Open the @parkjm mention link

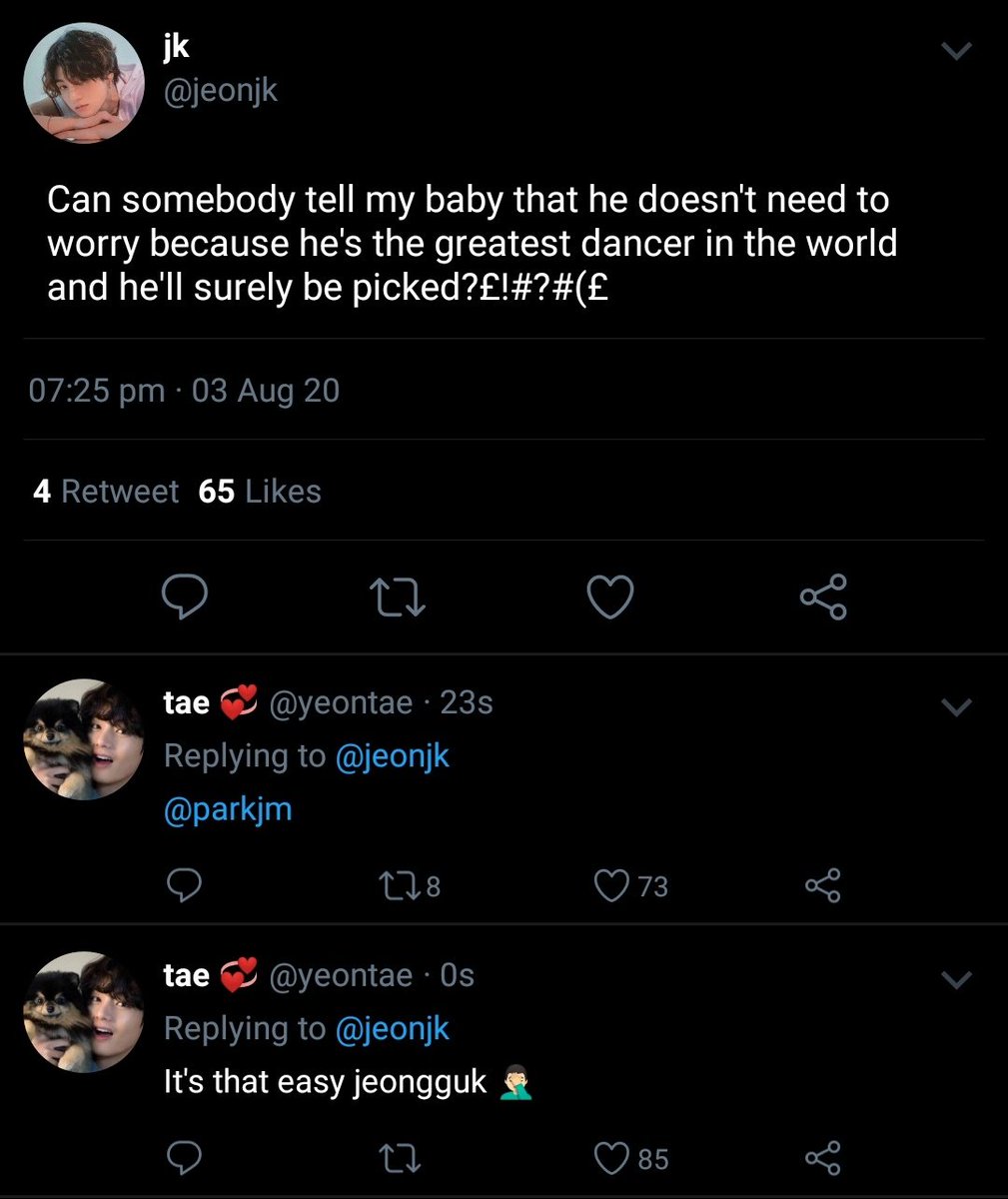228,808
